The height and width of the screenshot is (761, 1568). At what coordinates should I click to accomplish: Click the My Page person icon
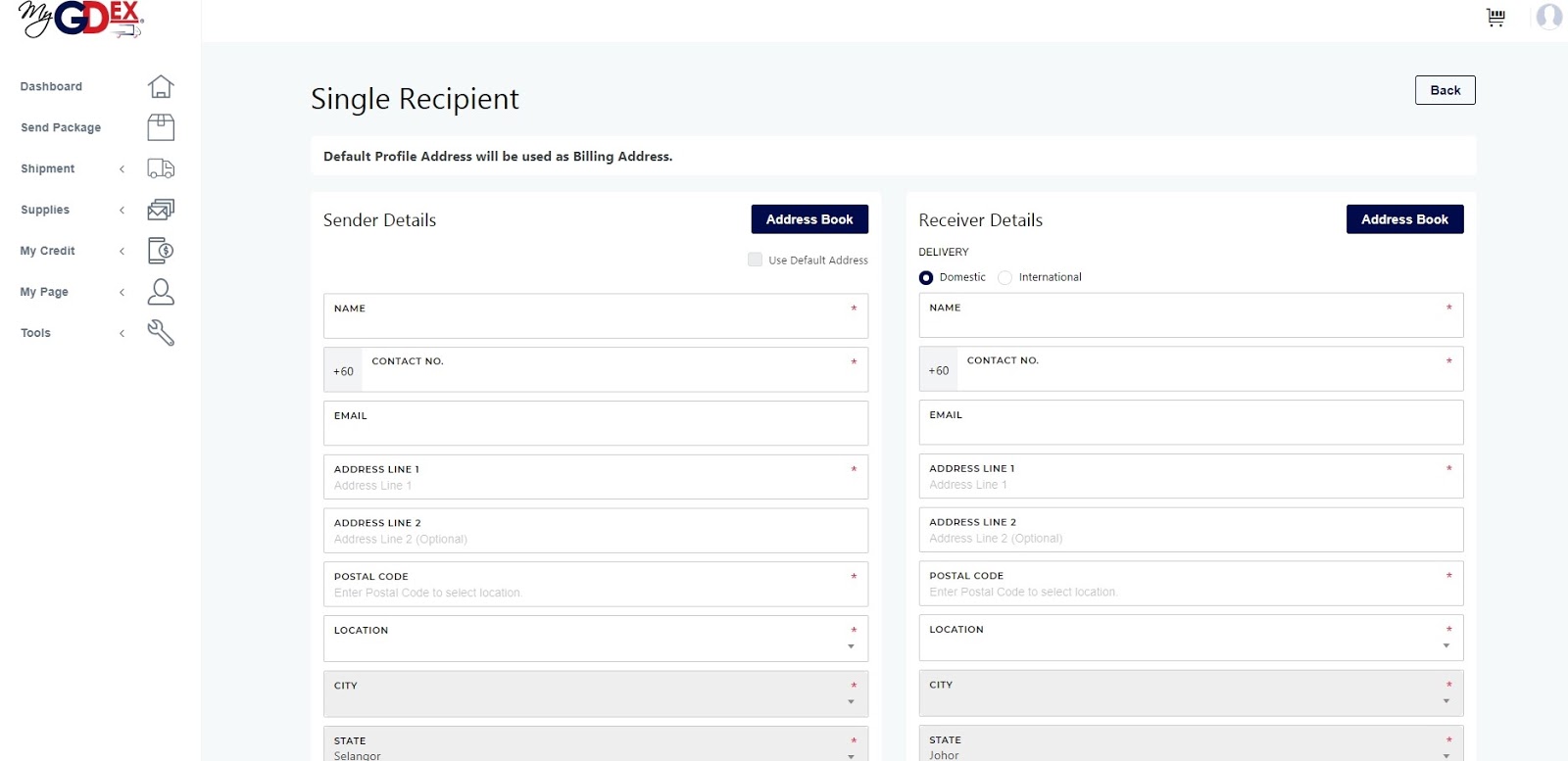[161, 292]
